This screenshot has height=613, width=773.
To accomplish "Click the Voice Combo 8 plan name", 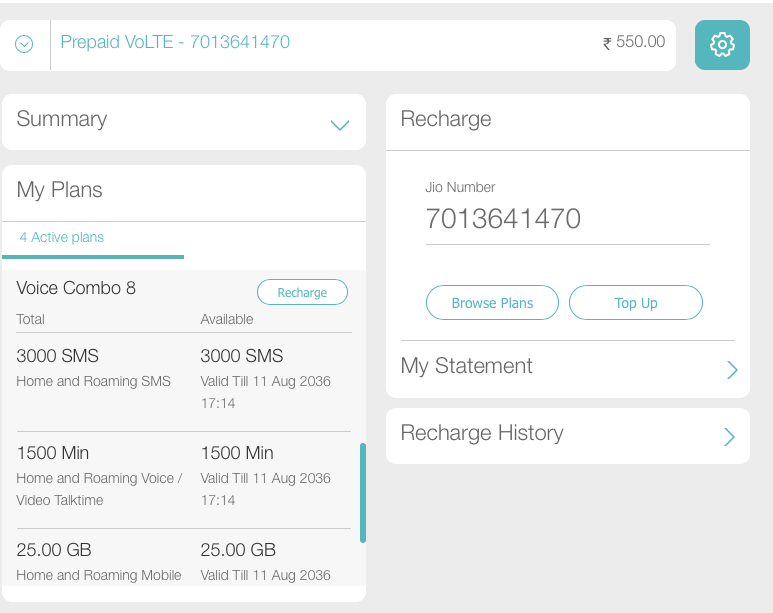I will click(76, 288).
